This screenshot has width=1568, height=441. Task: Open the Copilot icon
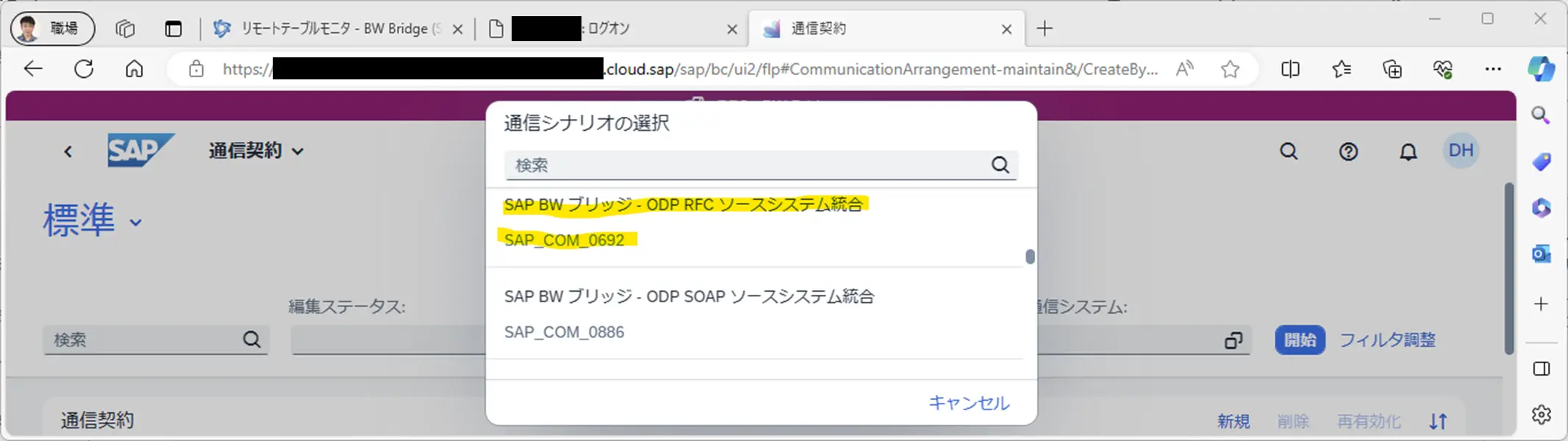(x=1542, y=69)
